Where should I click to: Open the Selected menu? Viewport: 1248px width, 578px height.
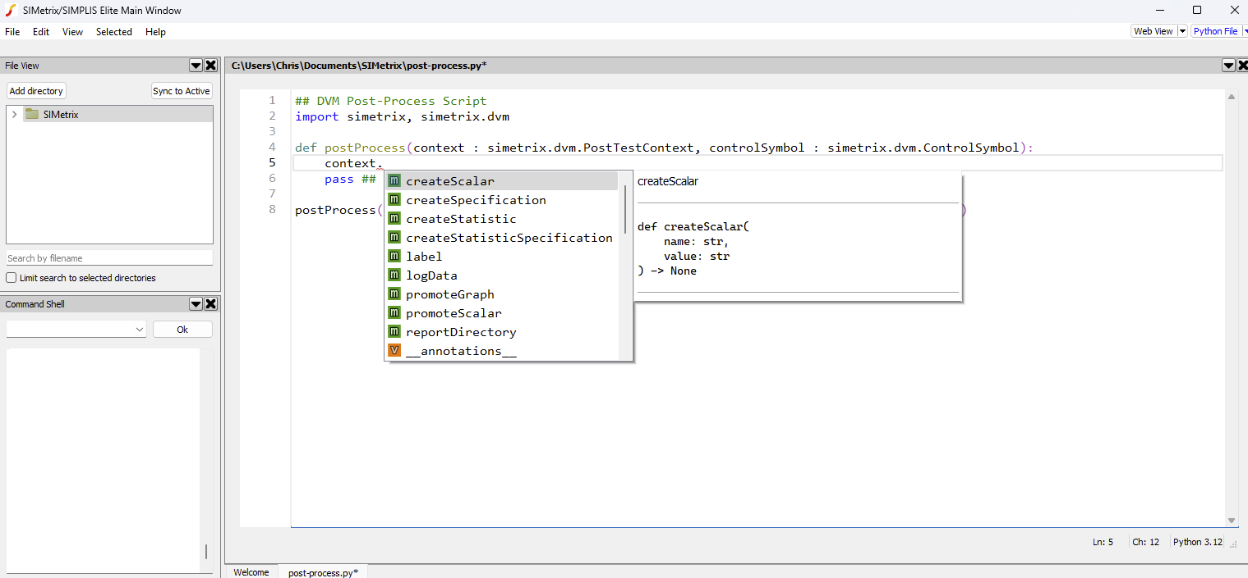pyautogui.click(x=113, y=31)
